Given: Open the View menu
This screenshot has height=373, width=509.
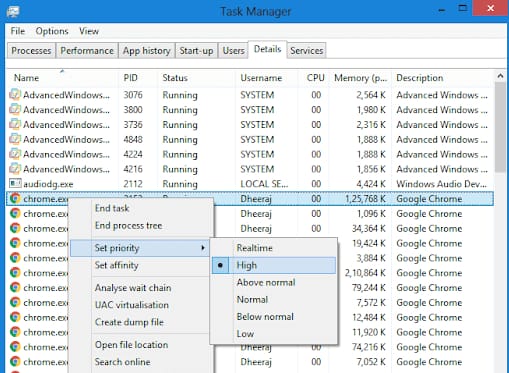Looking at the screenshot, I should pyautogui.click(x=89, y=31).
